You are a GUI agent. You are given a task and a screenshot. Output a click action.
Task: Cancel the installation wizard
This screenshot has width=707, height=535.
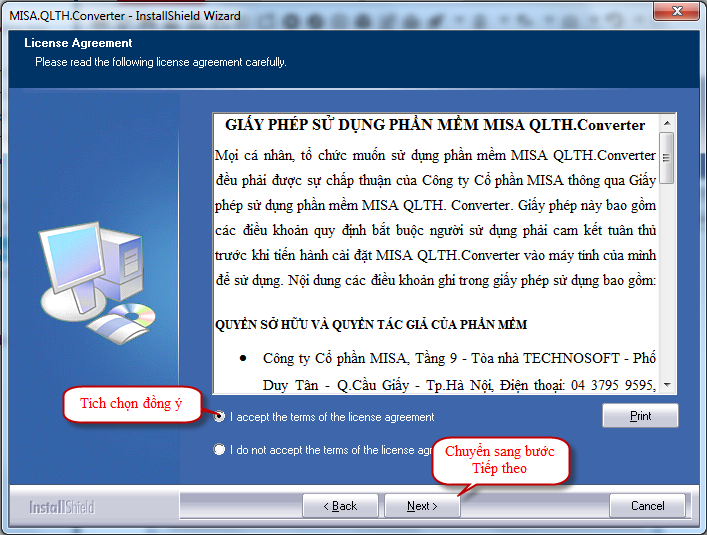(x=647, y=506)
